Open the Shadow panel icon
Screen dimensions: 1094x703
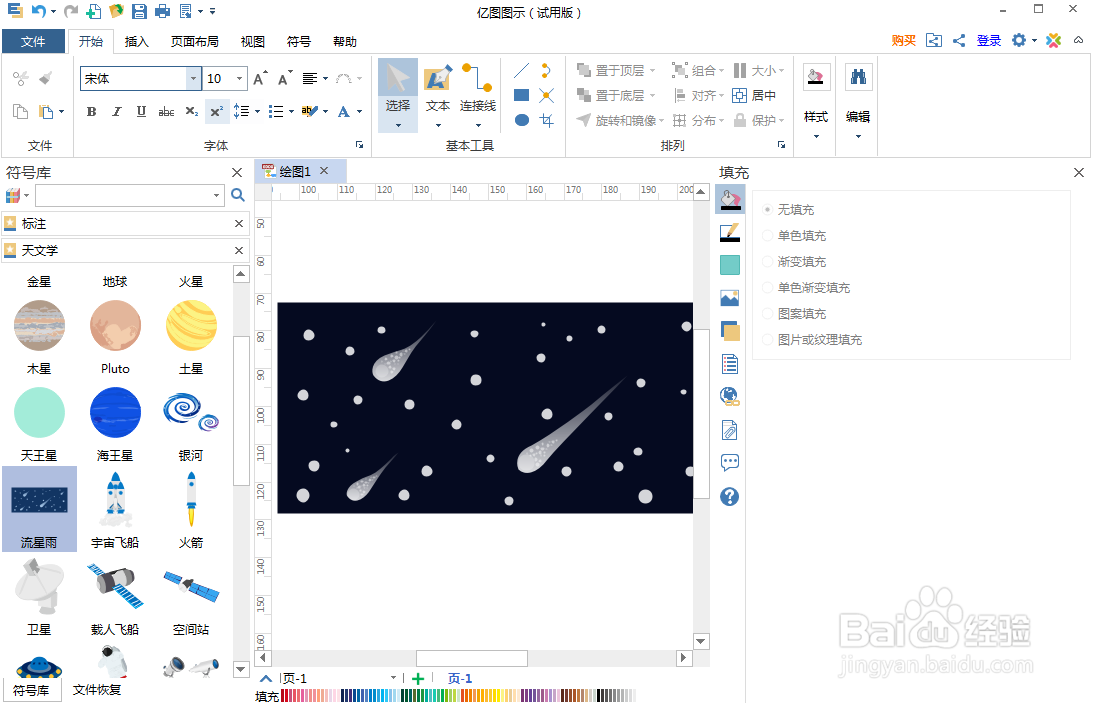(730, 265)
